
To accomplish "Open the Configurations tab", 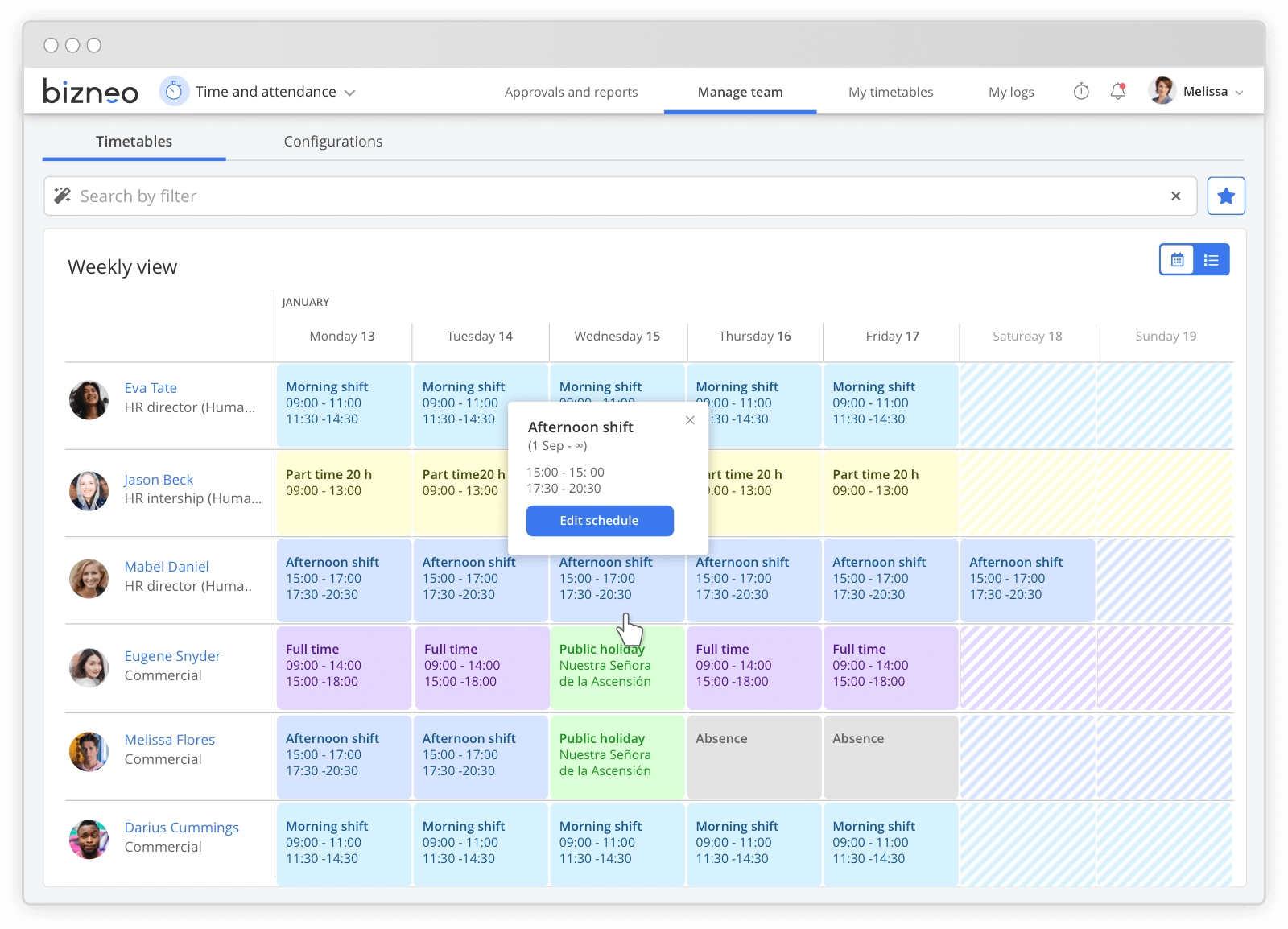I will [x=332, y=142].
